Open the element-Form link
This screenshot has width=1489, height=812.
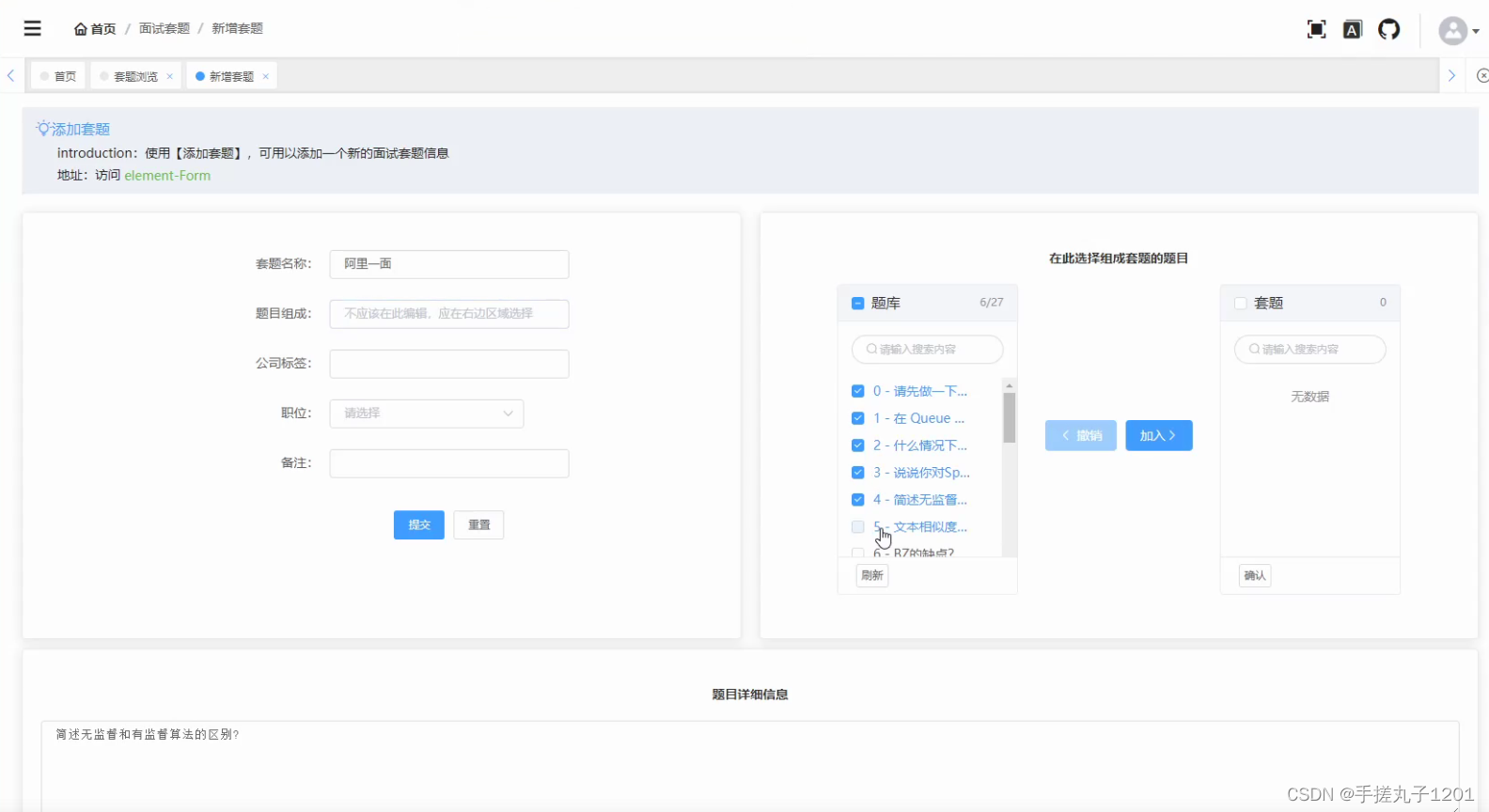167,176
